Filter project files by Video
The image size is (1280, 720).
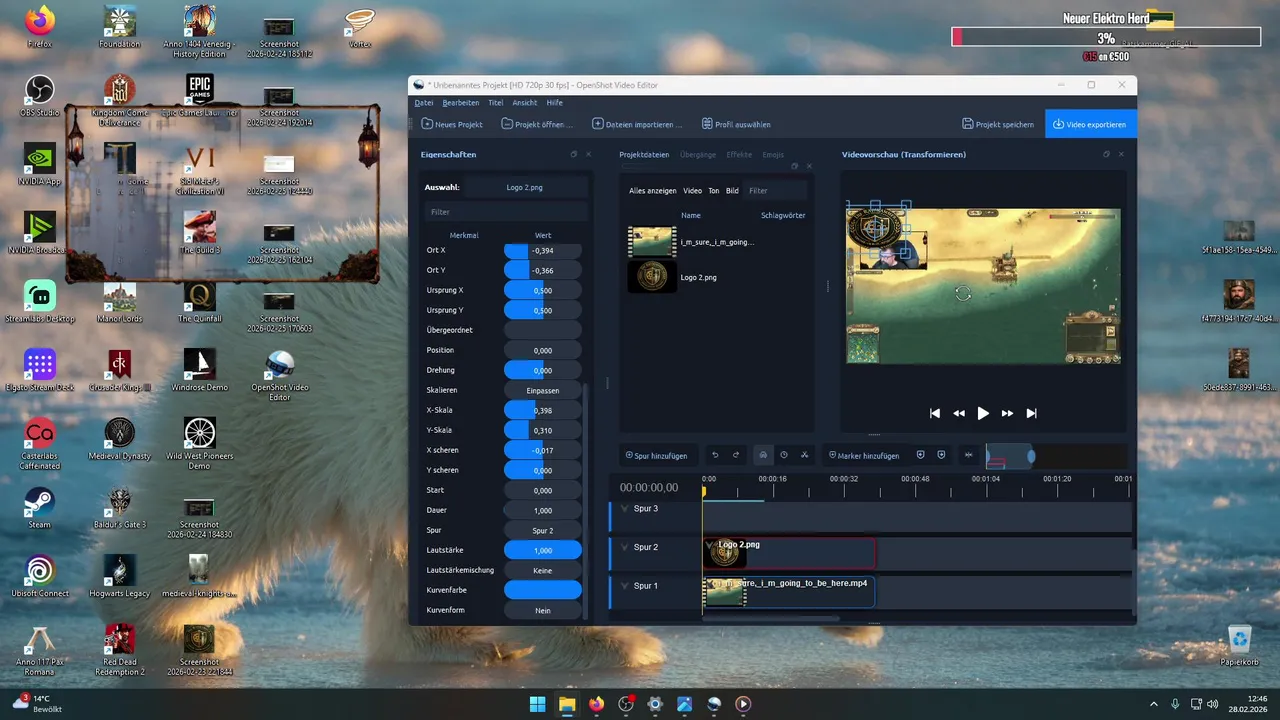coord(692,190)
